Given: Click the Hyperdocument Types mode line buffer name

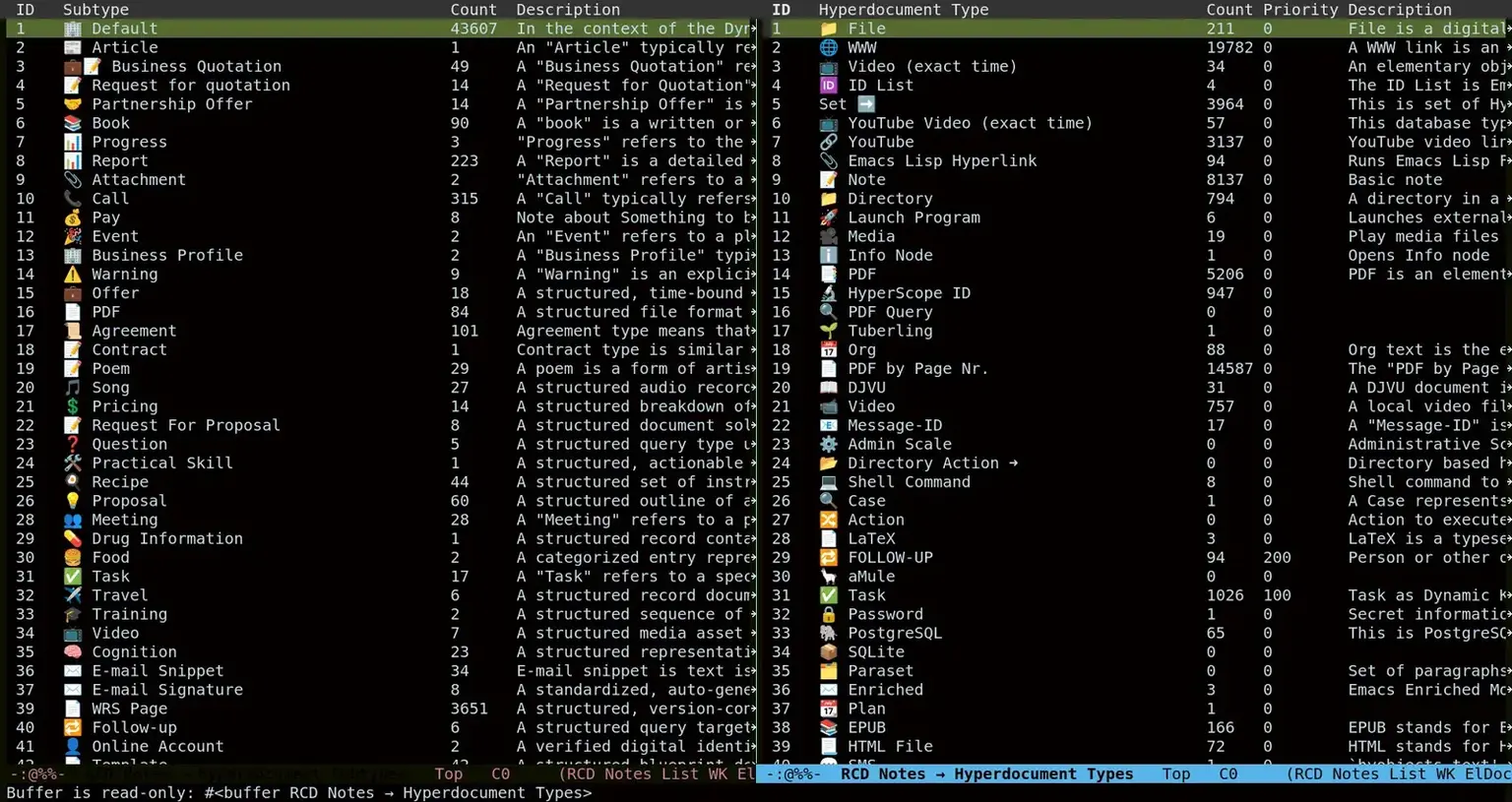Looking at the screenshot, I should click(986, 774).
